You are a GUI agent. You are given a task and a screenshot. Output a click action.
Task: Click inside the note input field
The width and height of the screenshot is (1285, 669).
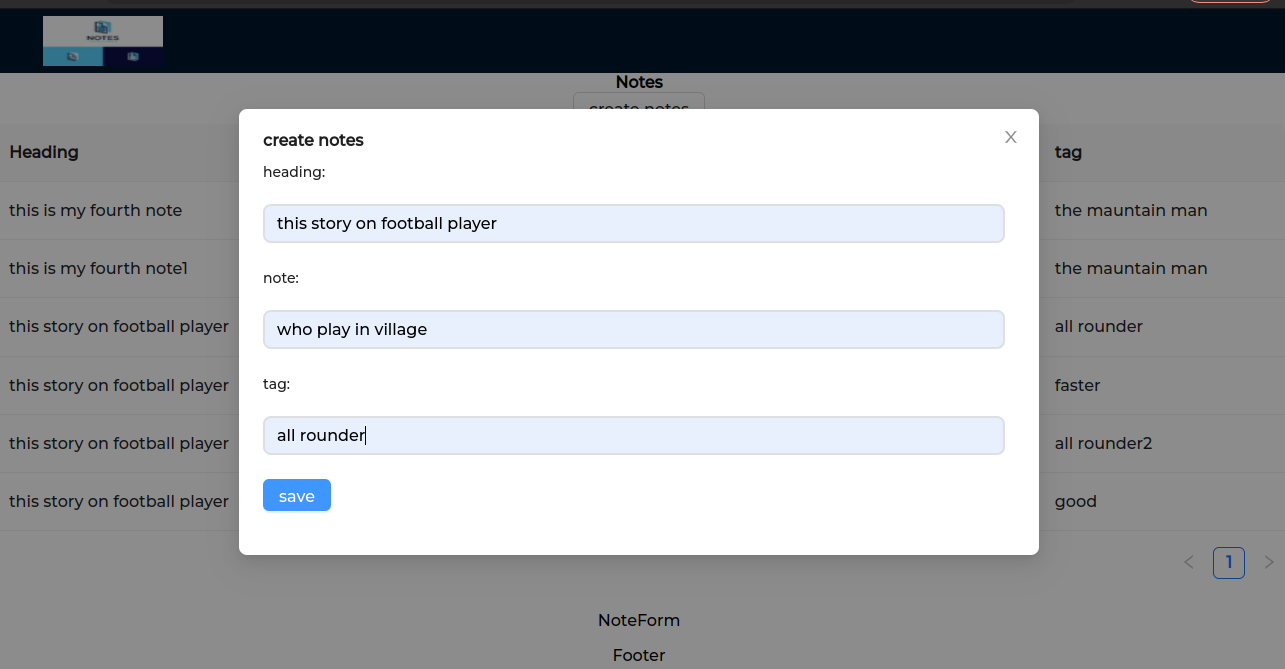(x=633, y=329)
